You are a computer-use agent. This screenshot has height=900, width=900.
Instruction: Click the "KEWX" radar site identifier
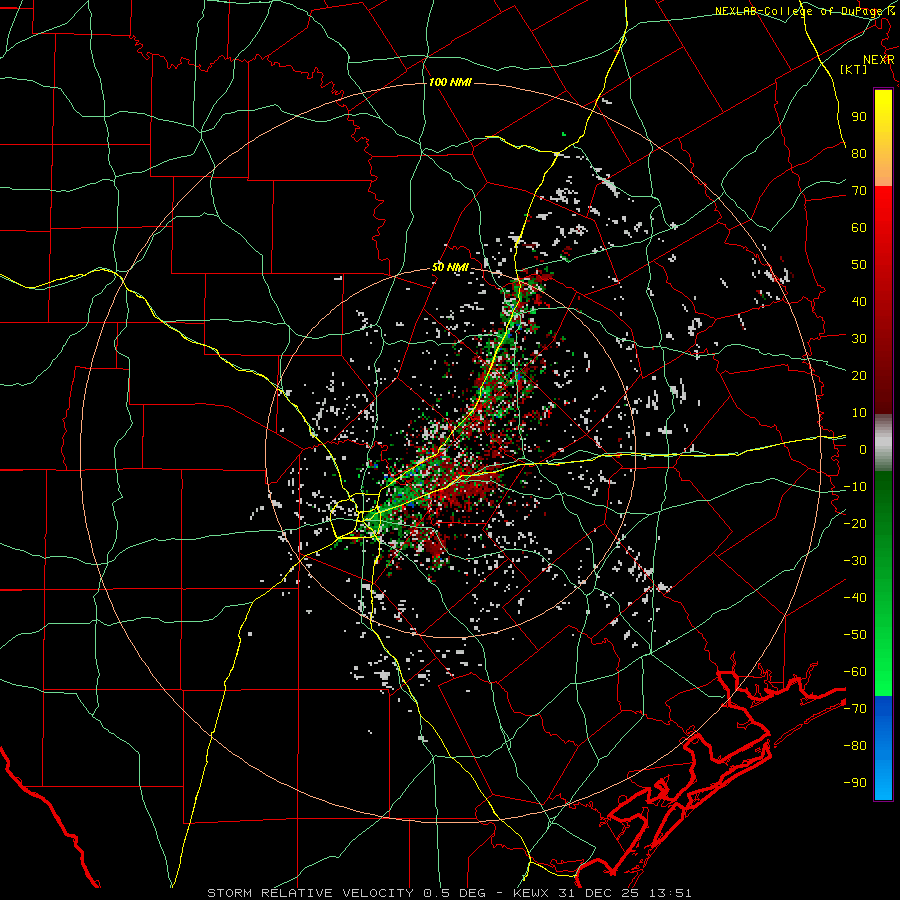[532, 893]
